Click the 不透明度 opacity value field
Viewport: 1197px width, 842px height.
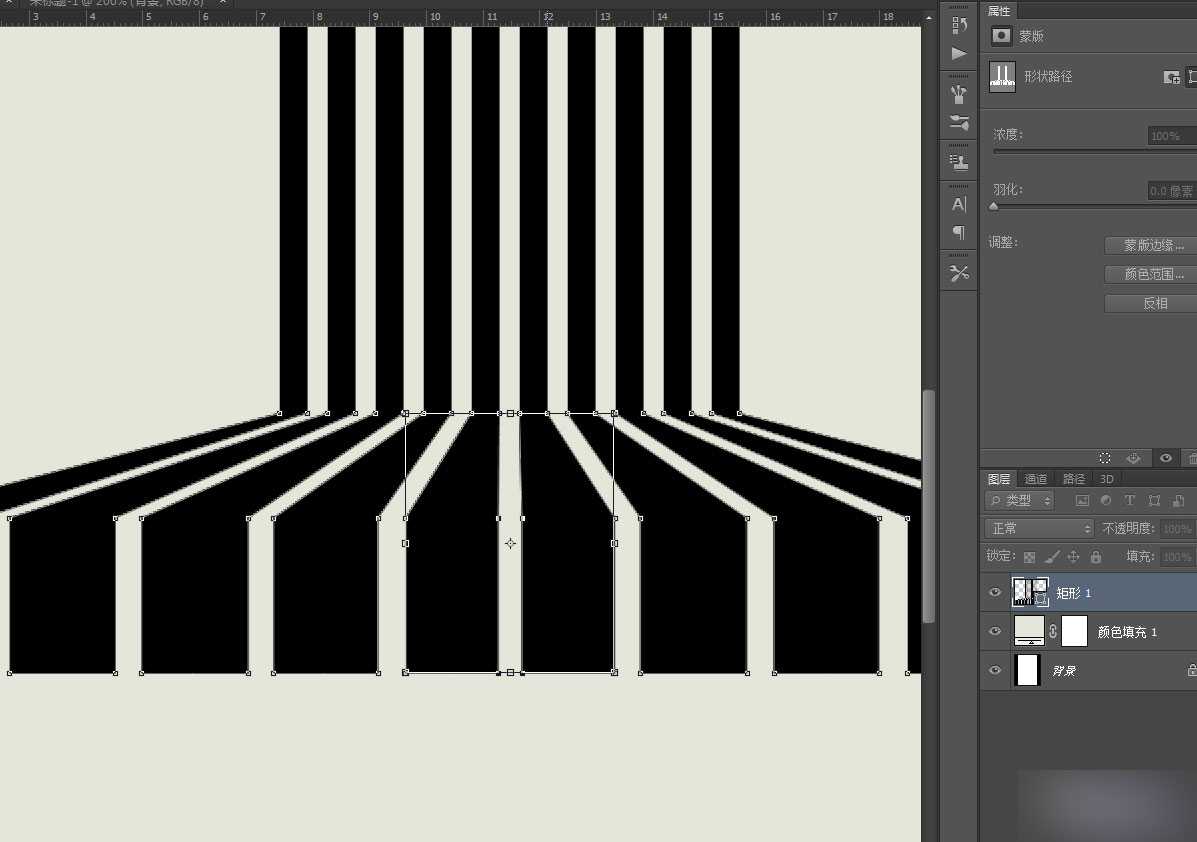(x=1178, y=528)
